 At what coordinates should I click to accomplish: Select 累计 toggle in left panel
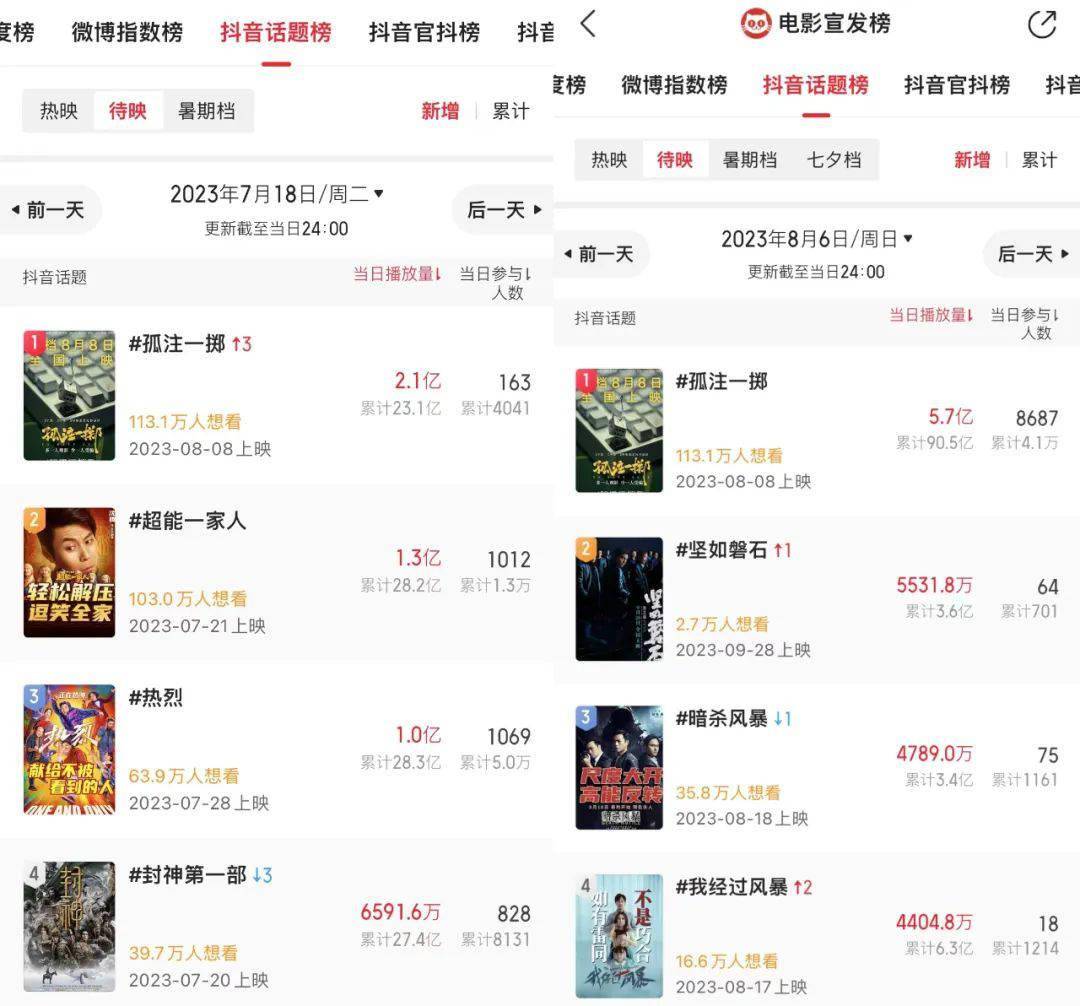point(510,111)
